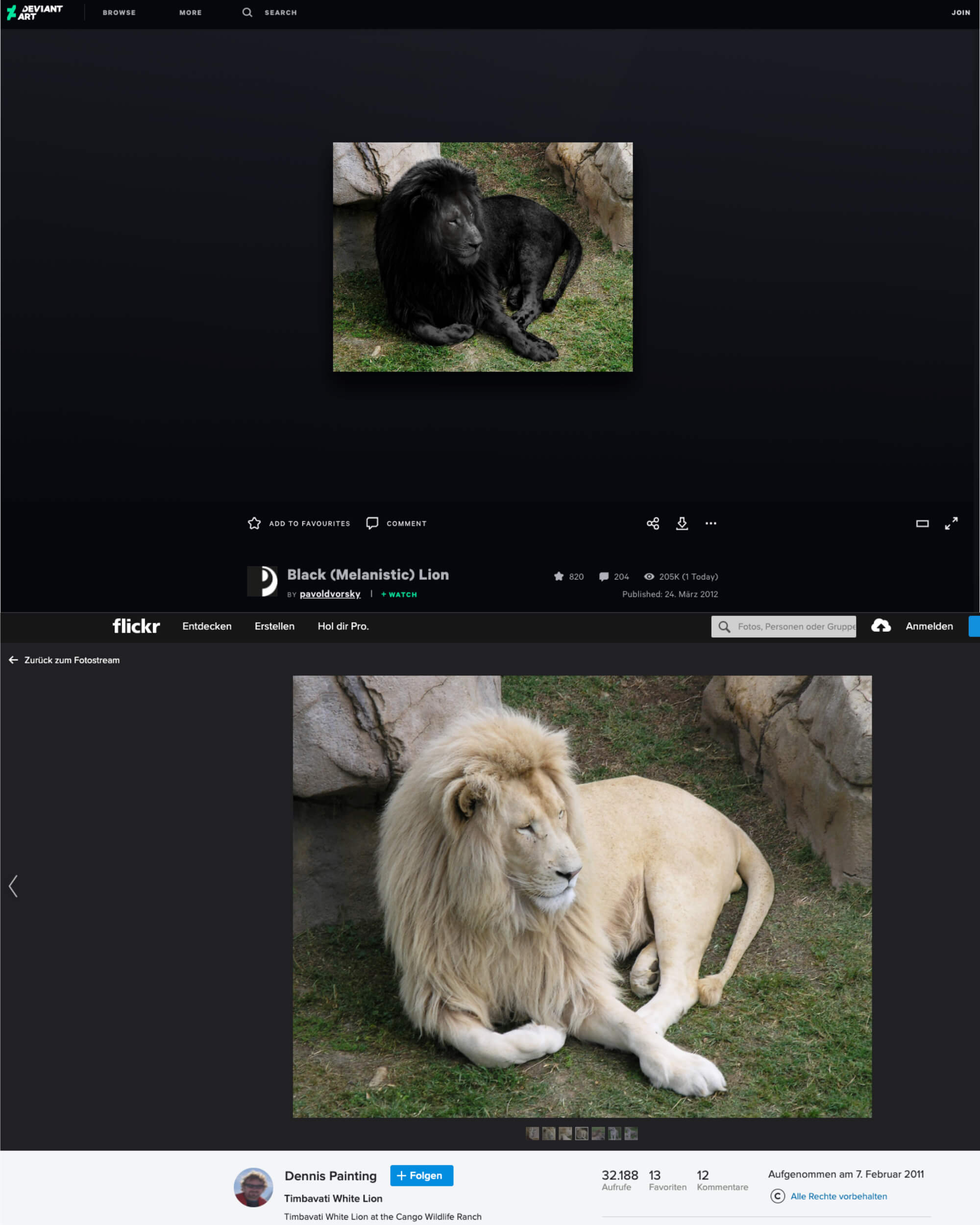
Task: Open the black lion artwork image
Action: [482, 257]
